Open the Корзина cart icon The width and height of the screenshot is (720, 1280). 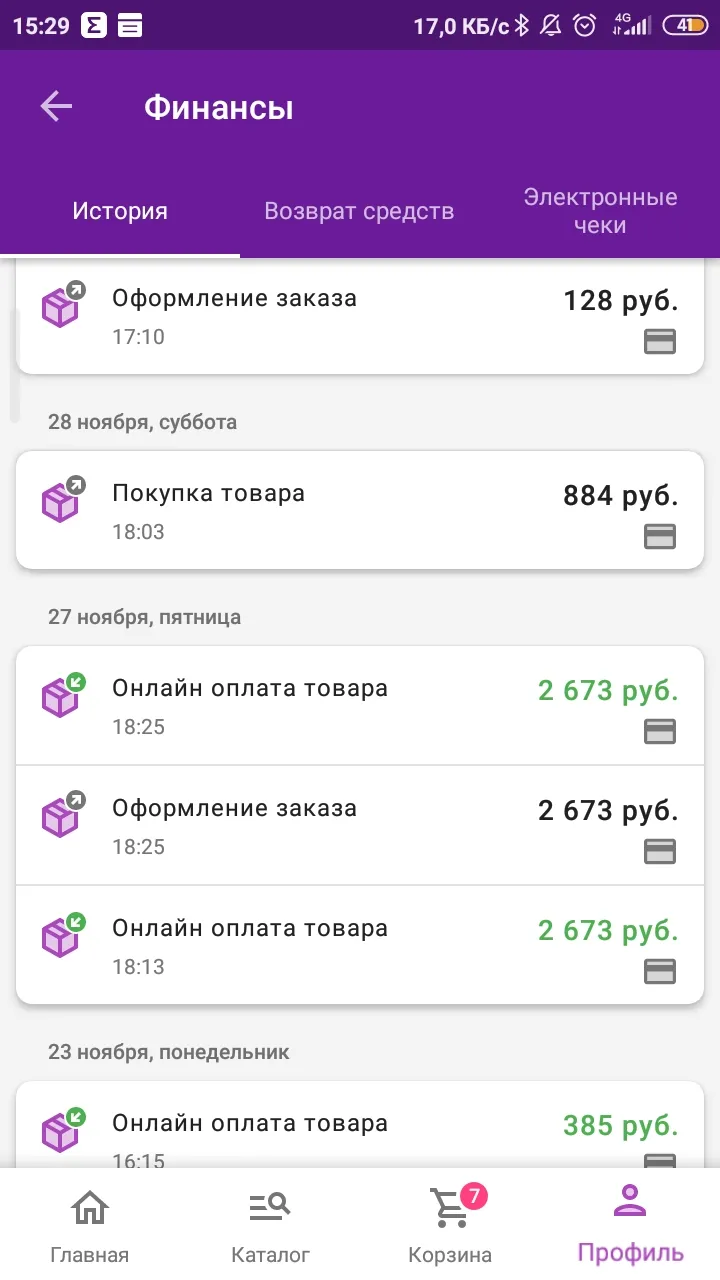450,1207
